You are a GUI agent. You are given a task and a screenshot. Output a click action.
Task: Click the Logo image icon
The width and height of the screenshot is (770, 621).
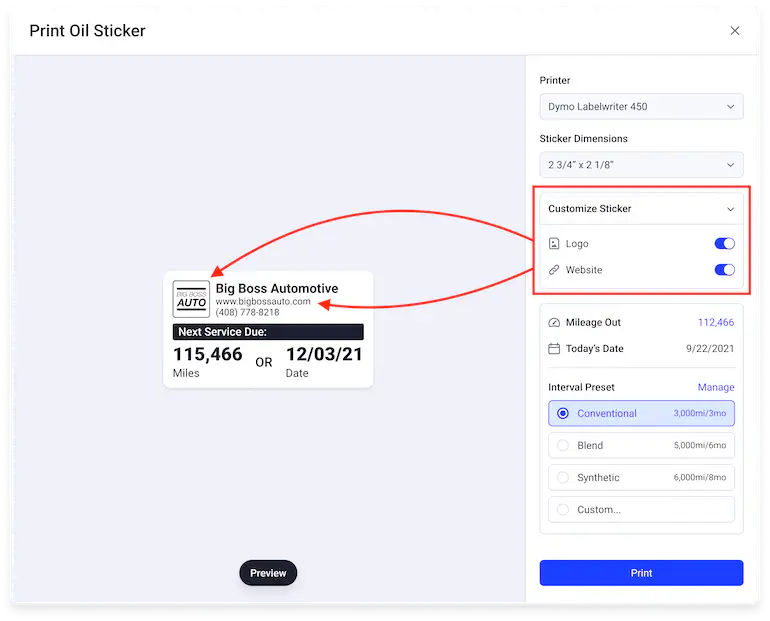tap(555, 244)
